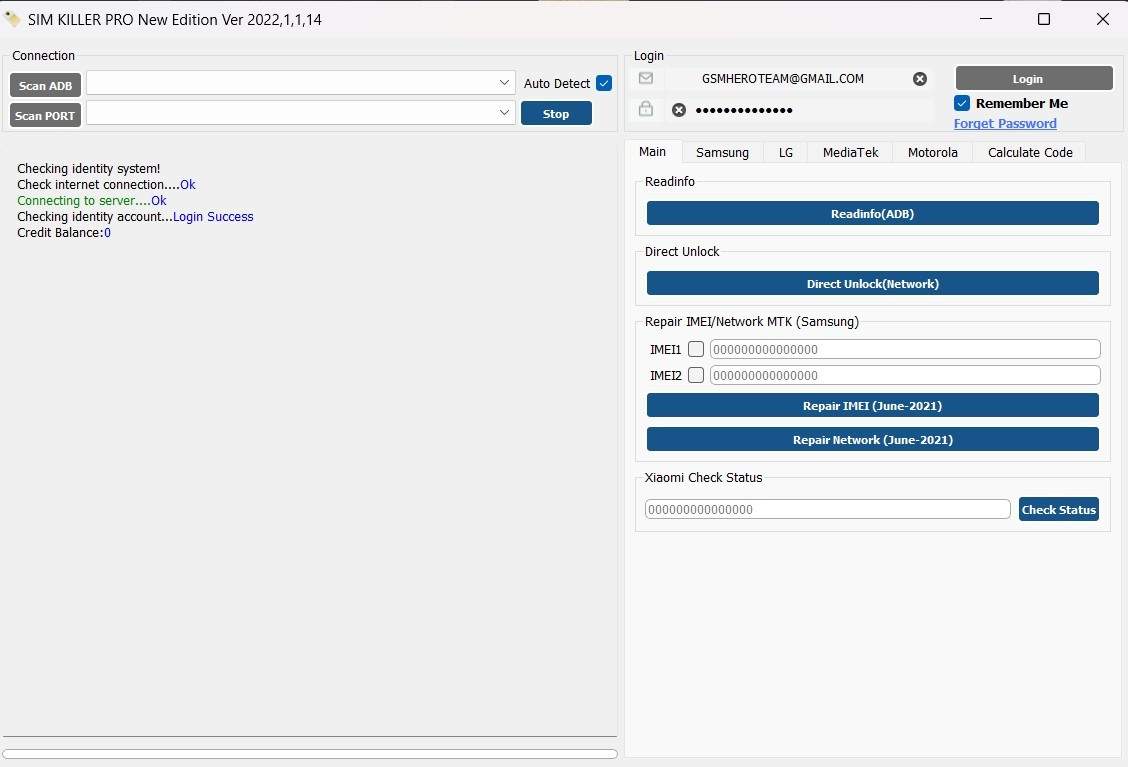Click the Login button
Viewport: 1128px width, 767px height.
pyautogui.click(x=1034, y=78)
